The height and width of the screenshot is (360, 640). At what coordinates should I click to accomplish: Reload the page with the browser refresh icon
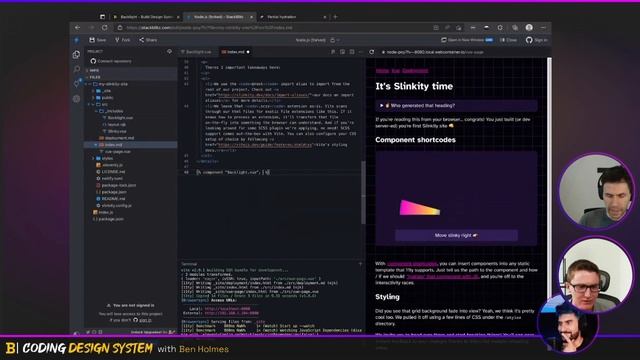[x=104, y=27]
